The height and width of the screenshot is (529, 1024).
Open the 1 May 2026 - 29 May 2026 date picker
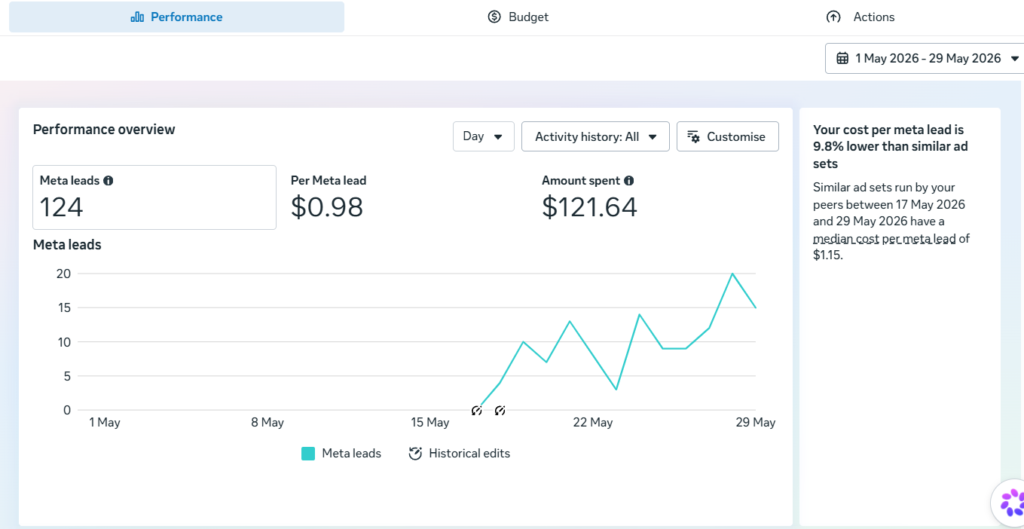pos(925,59)
